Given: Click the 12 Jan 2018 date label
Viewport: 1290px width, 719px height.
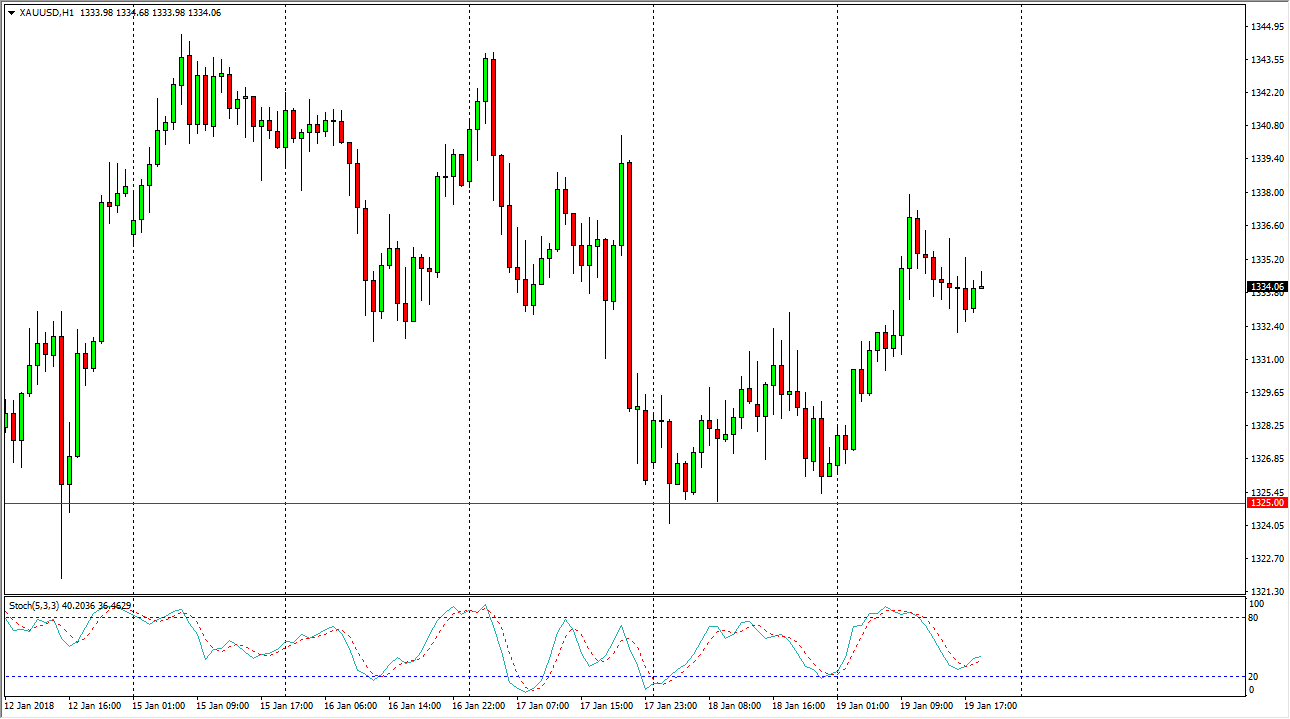Looking at the screenshot, I should point(29,705).
